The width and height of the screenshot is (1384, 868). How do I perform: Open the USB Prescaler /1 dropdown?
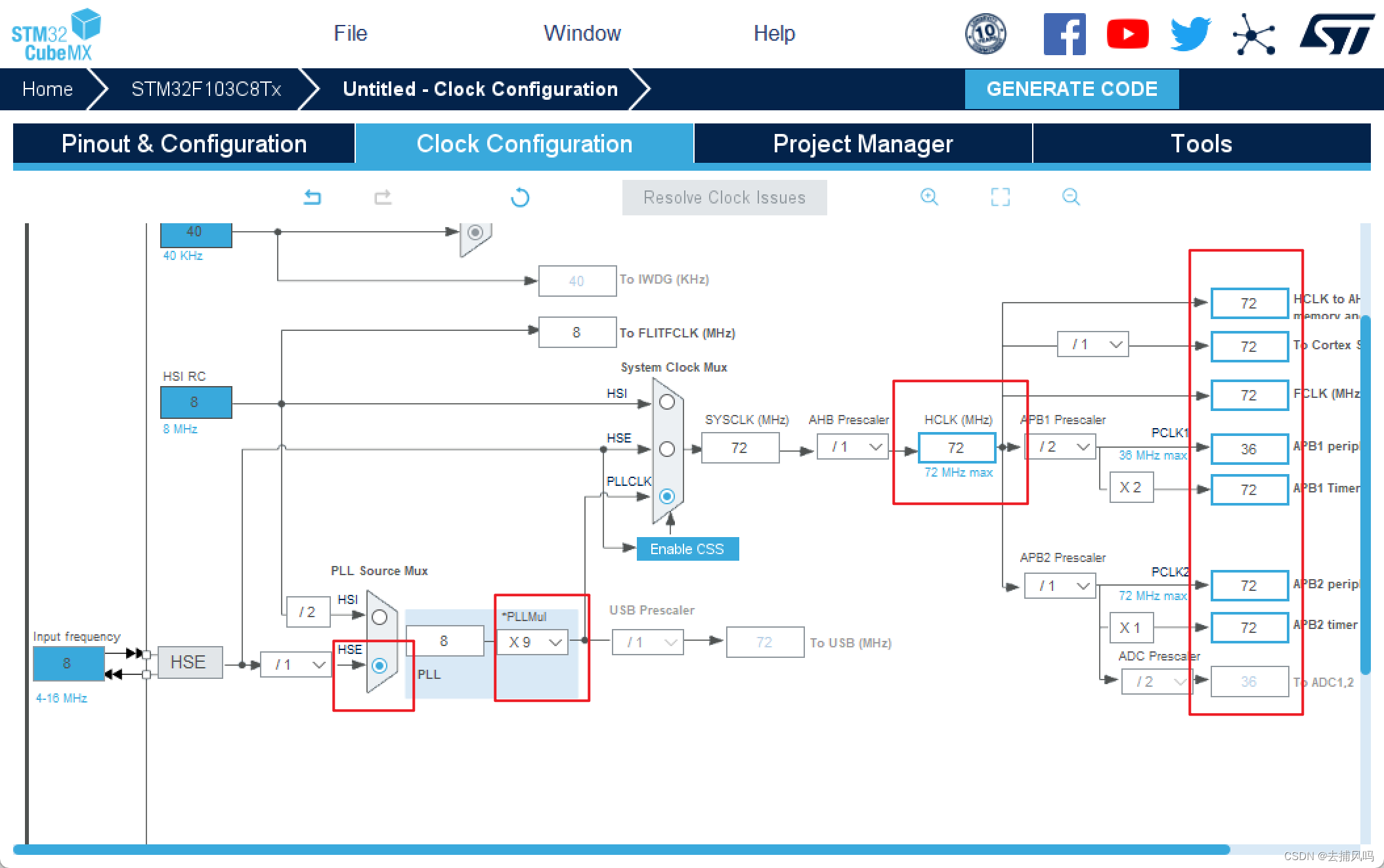648,642
